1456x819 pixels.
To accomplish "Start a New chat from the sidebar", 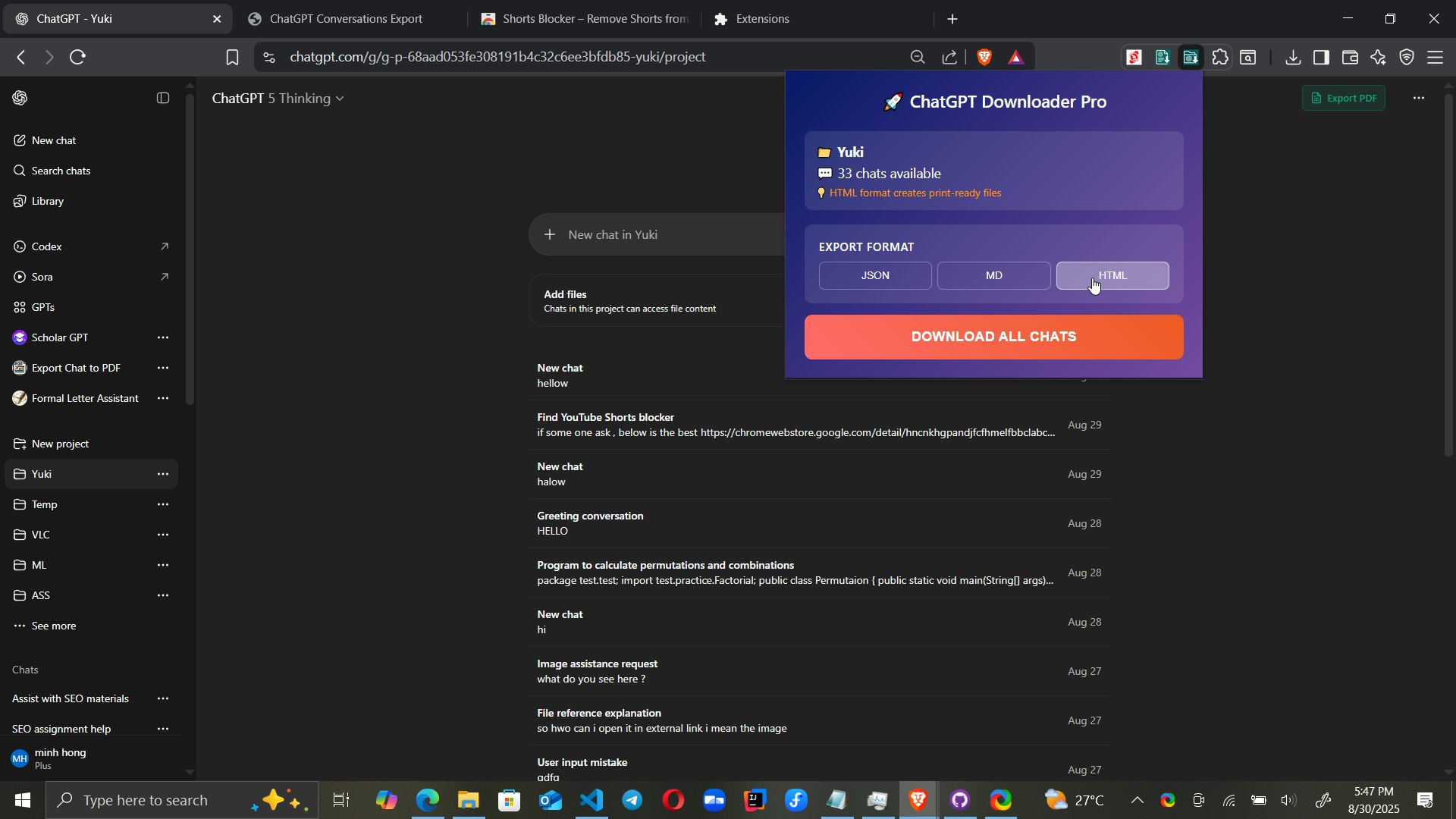I will (53, 140).
